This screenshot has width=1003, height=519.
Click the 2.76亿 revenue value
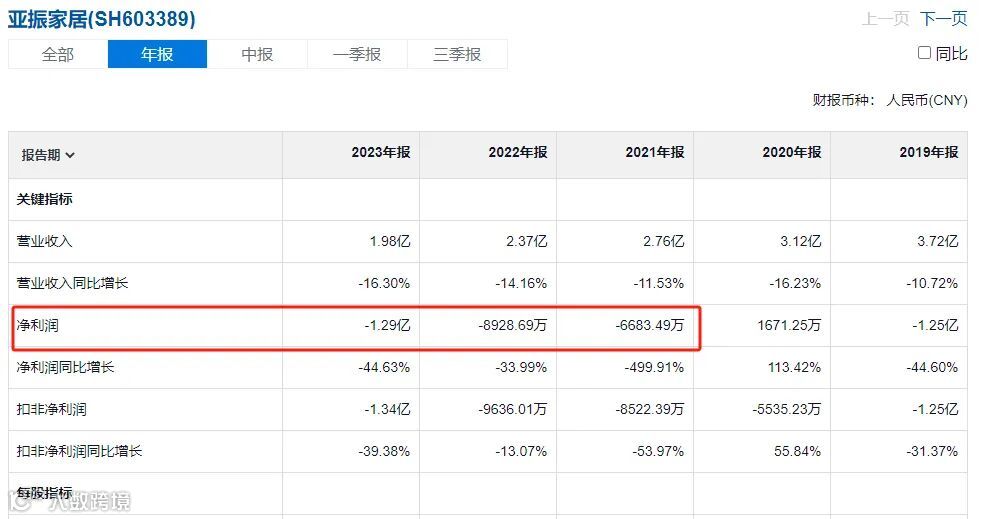pyautogui.click(x=663, y=241)
